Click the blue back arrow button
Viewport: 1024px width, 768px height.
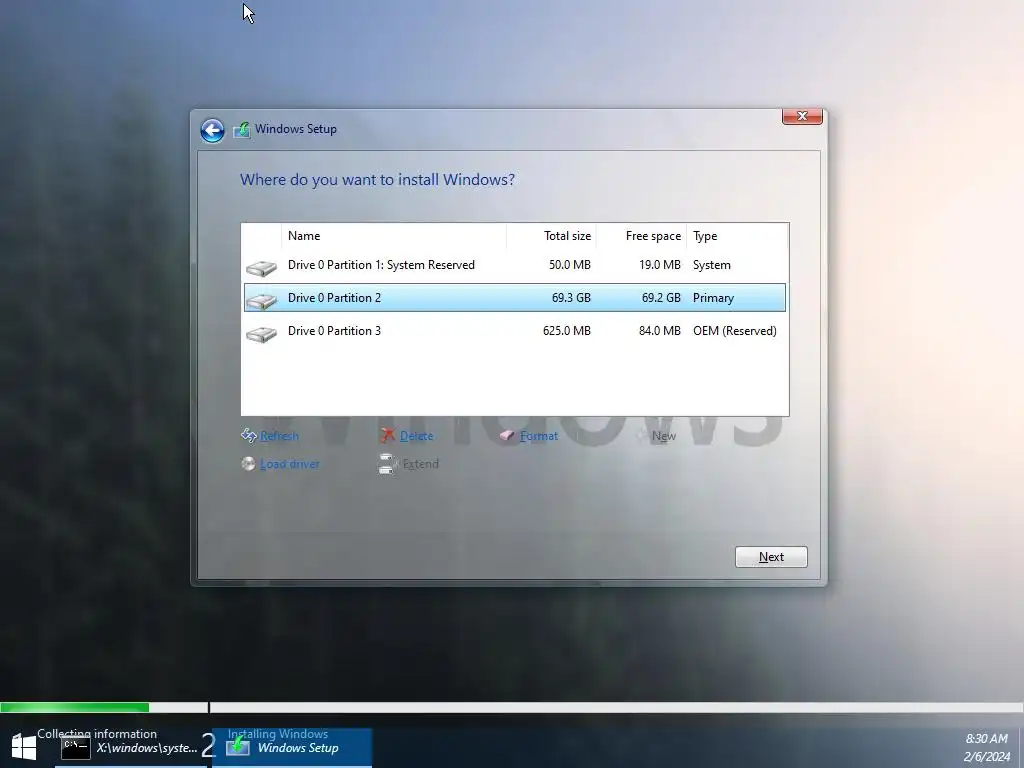[212, 130]
